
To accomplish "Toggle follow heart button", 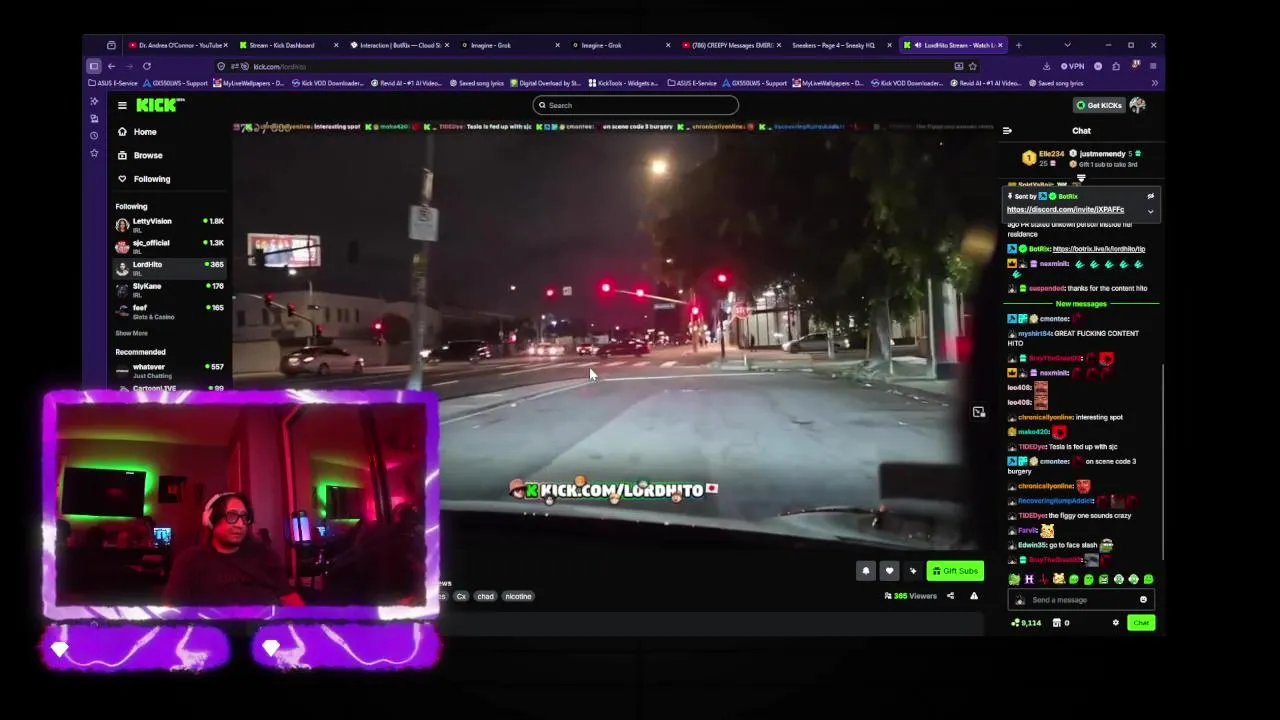I will pyautogui.click(x=889, y=571).
